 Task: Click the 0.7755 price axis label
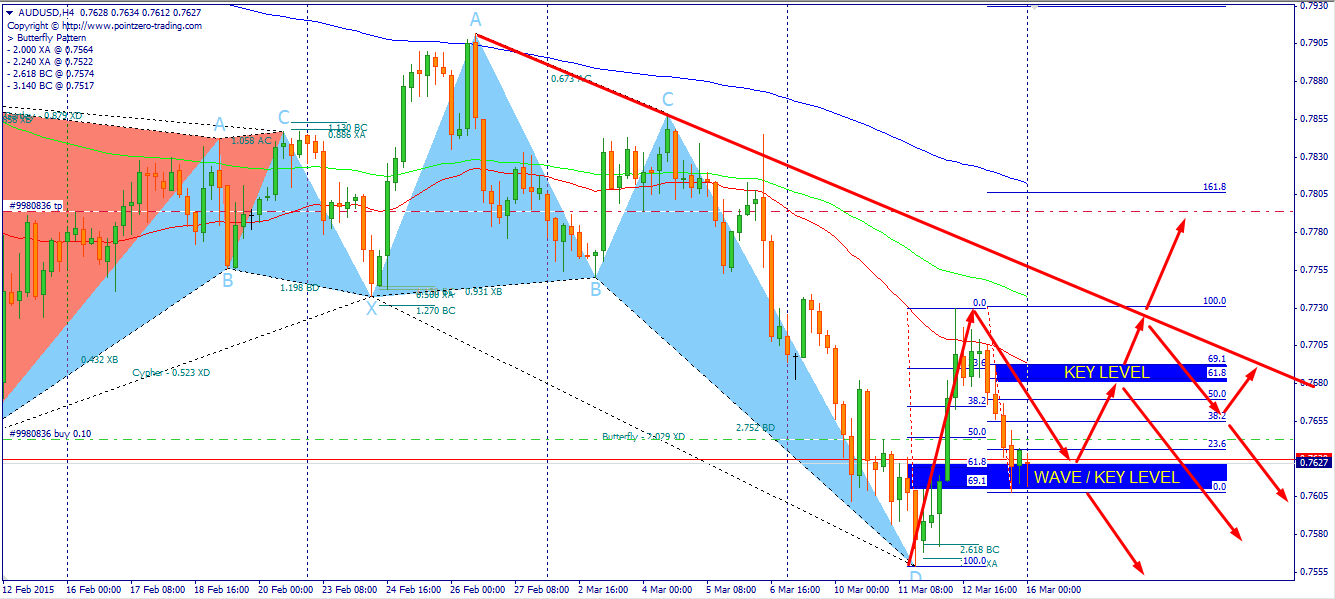pos(1314,270)
